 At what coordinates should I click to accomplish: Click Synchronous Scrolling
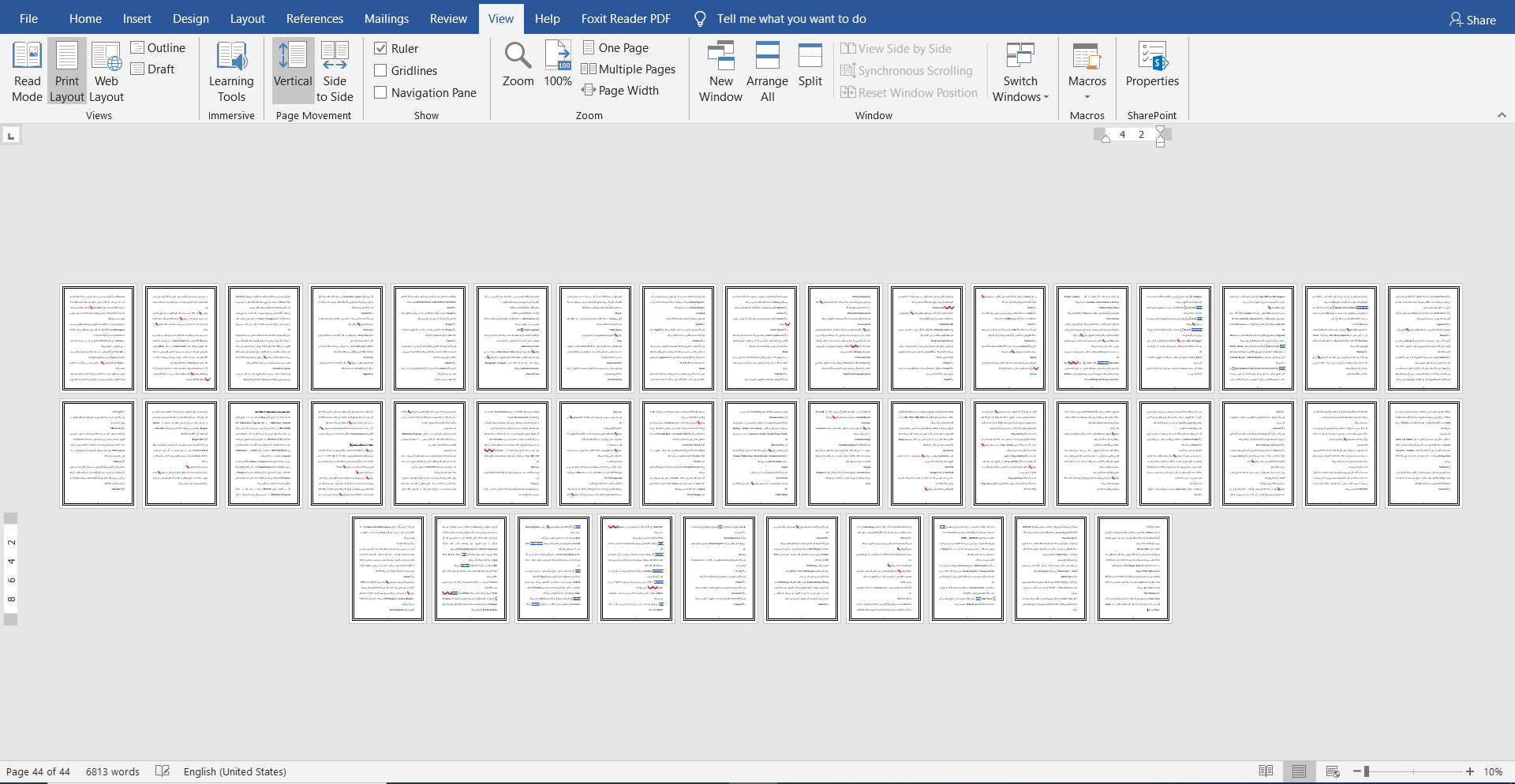pyautogui.click(x=907, y=71)
